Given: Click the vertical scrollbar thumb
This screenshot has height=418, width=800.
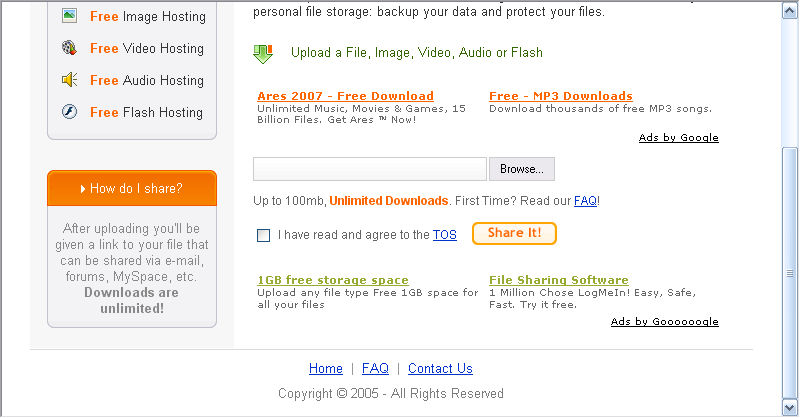Looking at the screenshot, I should tap(790, 273).
